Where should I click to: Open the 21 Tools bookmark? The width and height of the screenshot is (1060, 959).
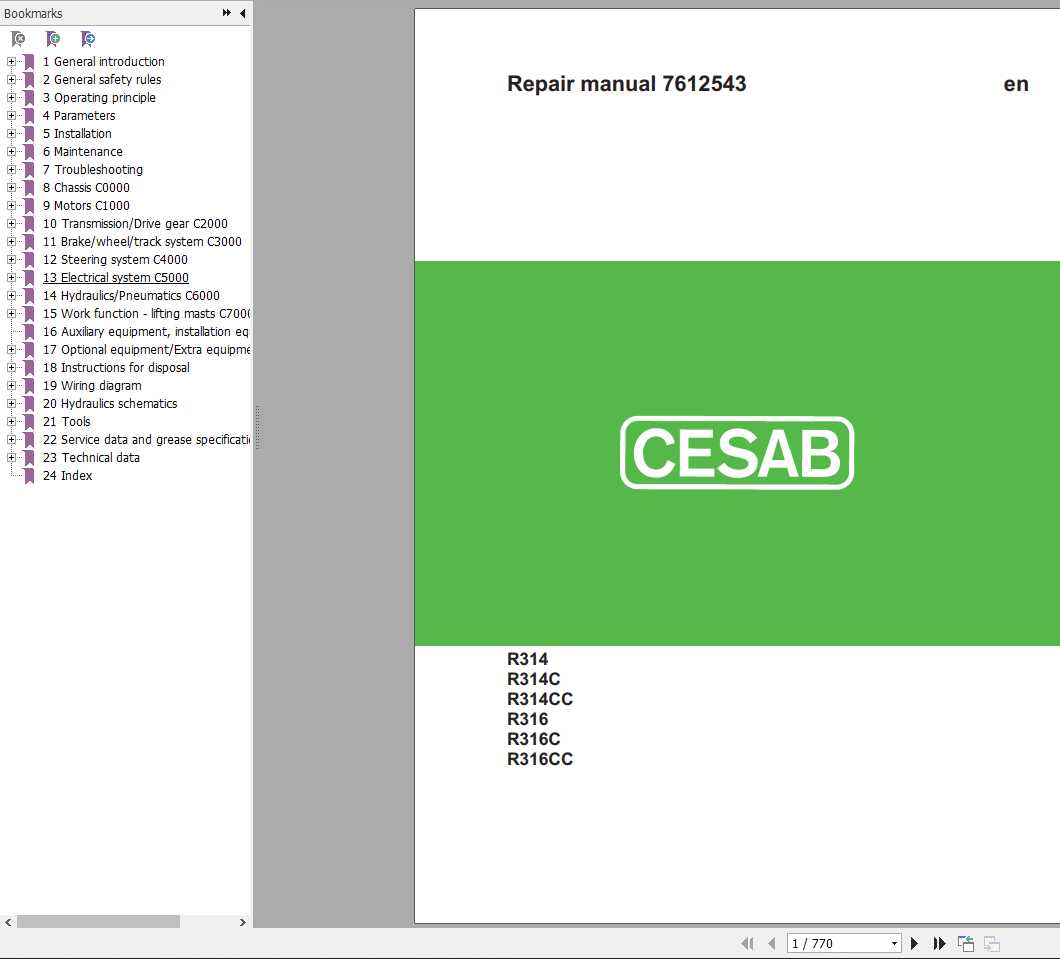tap(66, 422)
